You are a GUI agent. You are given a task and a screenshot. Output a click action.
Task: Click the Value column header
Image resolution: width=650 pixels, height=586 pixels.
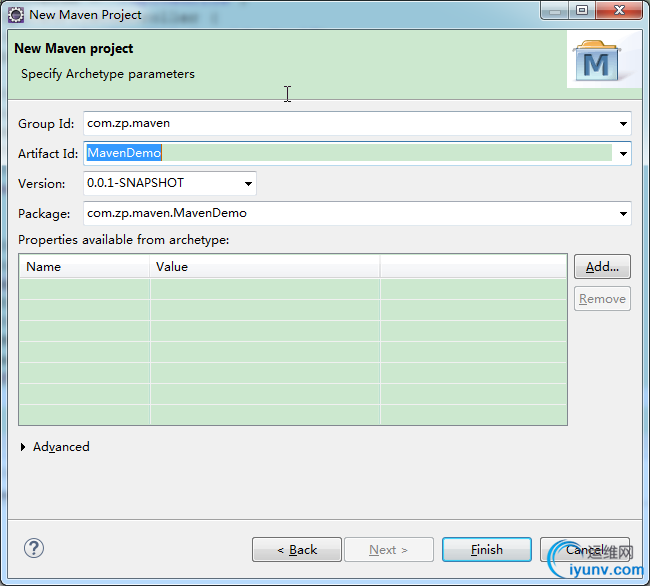[264, 266]
